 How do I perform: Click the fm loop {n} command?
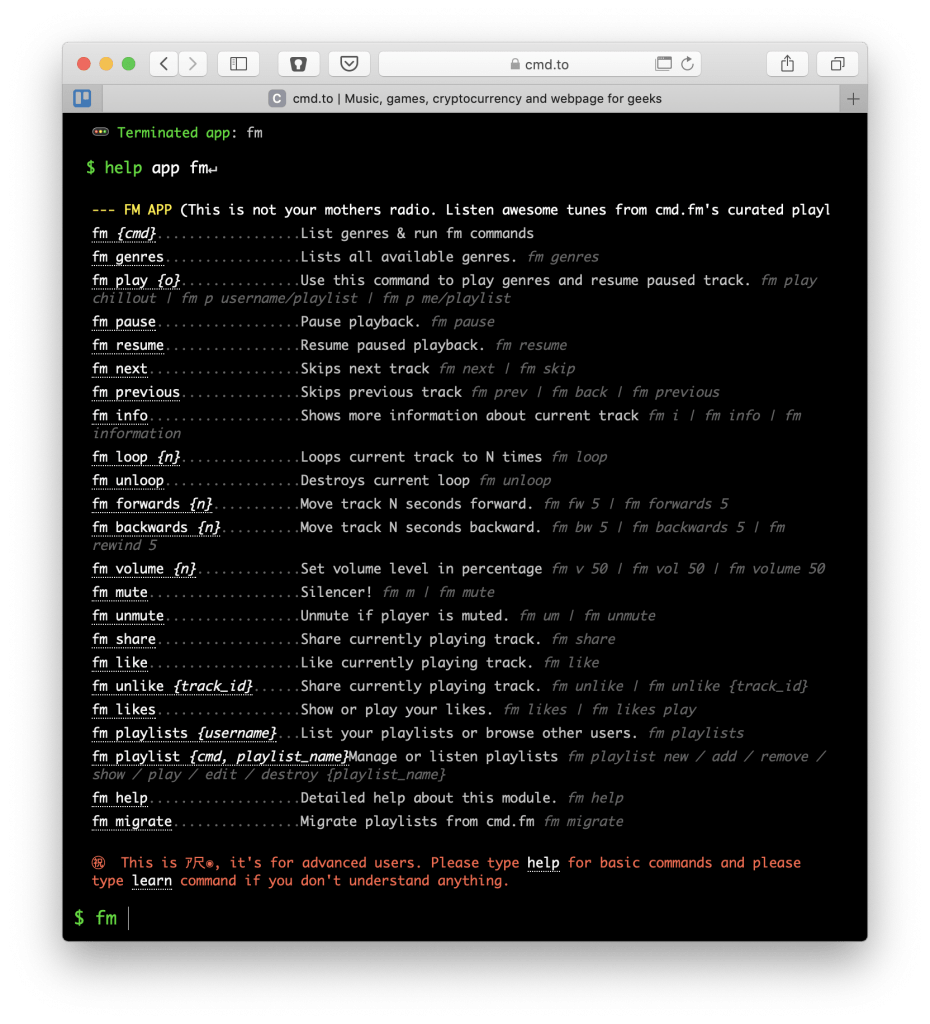pyautogui.click(x=136, y=457)
